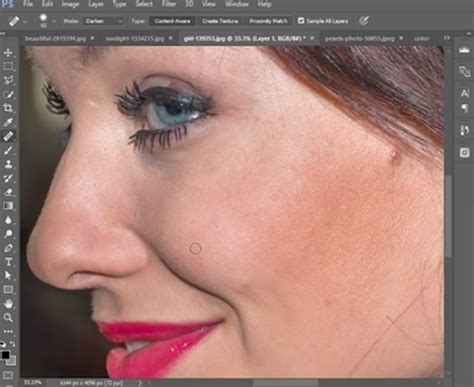The image size is (474, 387).
Task: Open the Mode dropdown set to Darken
Action: [x=103, y=21]
